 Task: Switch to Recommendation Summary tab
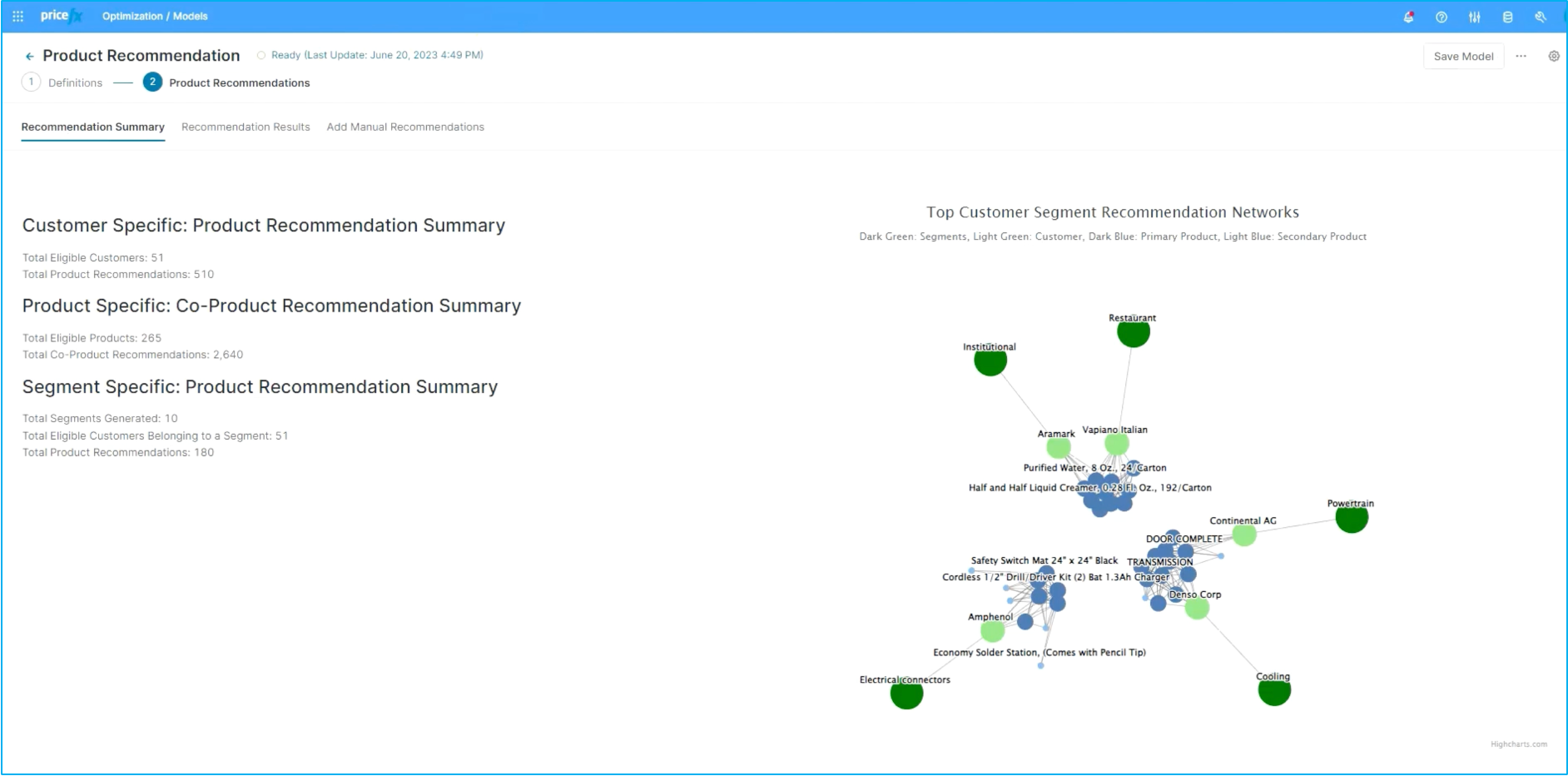(93, 127)
